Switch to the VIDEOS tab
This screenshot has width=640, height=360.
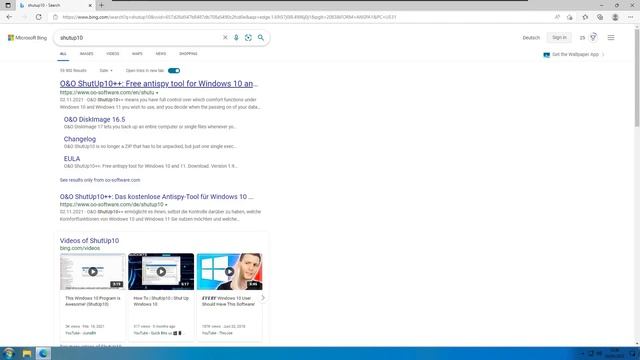coord(113,54)
